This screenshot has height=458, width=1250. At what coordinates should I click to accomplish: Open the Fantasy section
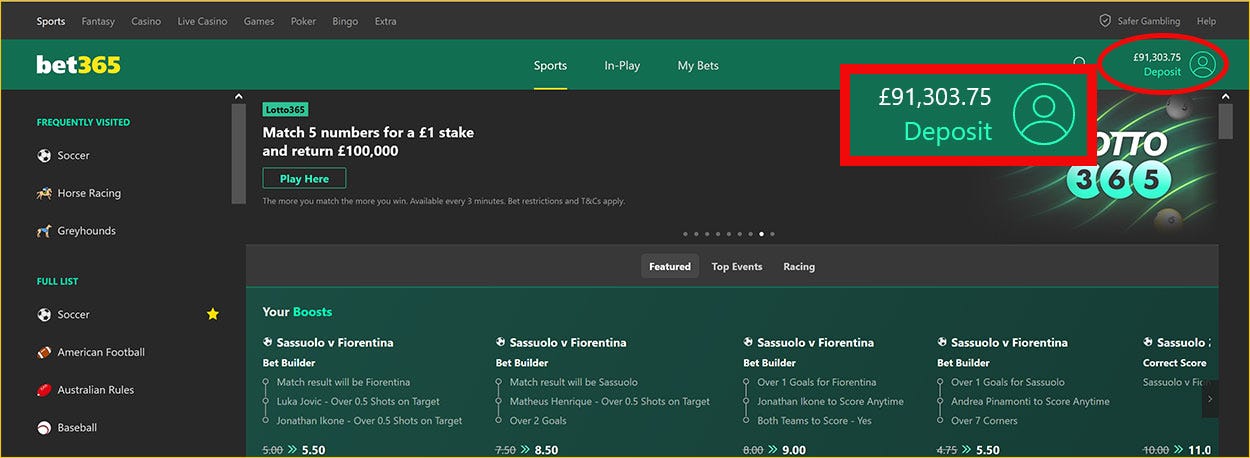click(98, 21)
